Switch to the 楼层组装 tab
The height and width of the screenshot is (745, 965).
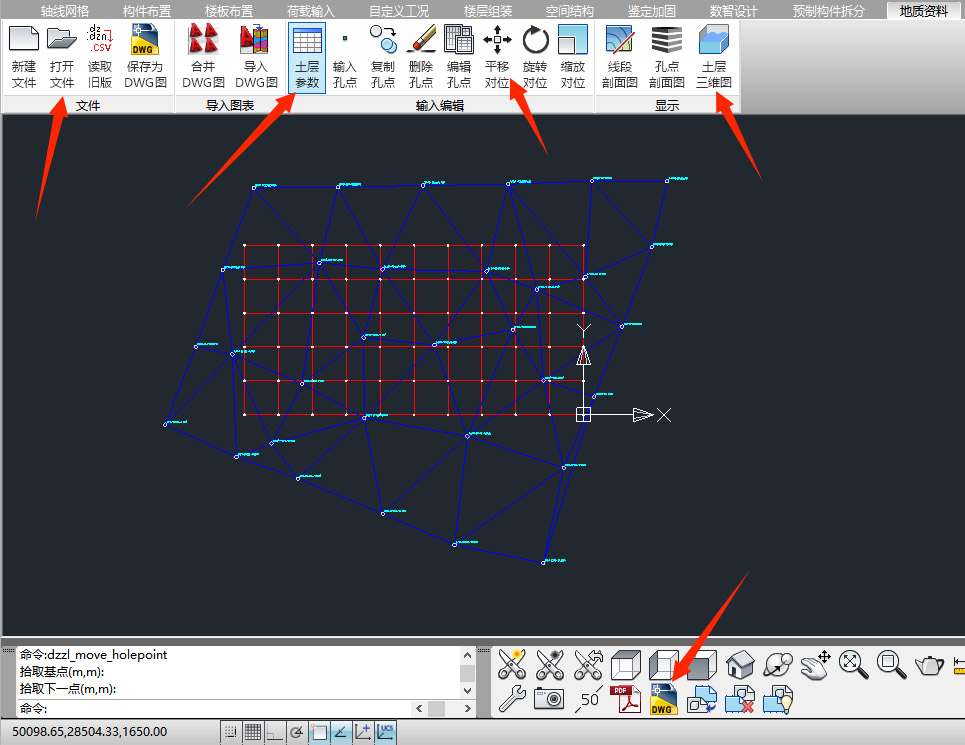[487, 11]
